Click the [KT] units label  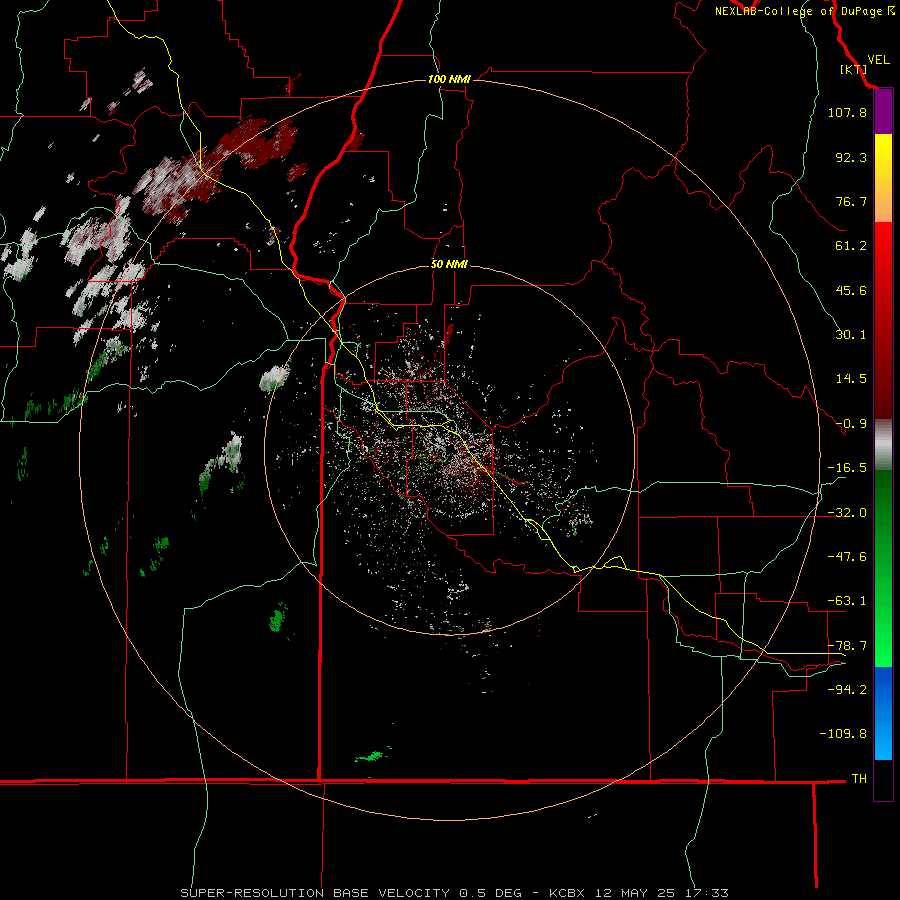pos(854,69)
